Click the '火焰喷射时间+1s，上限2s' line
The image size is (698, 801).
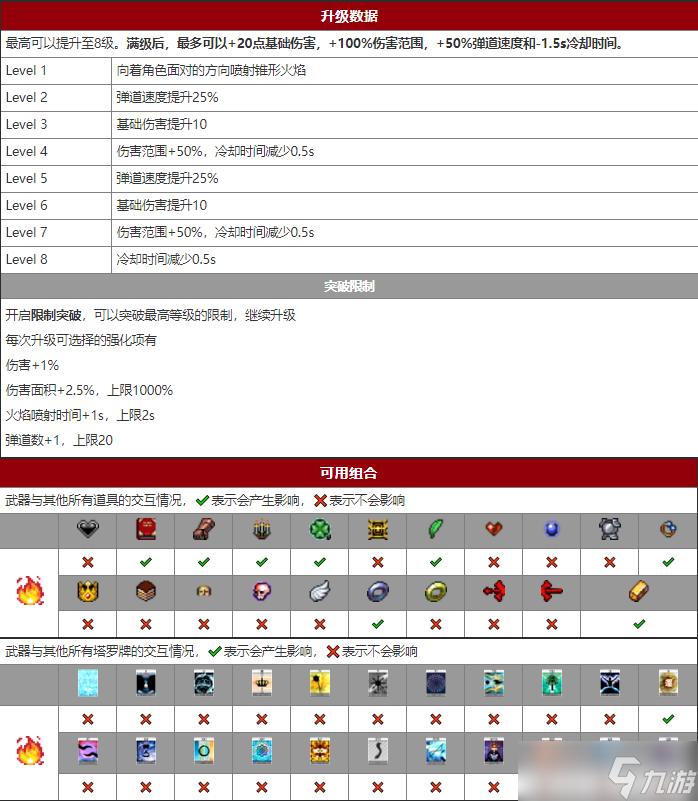[x=80, y=415]
